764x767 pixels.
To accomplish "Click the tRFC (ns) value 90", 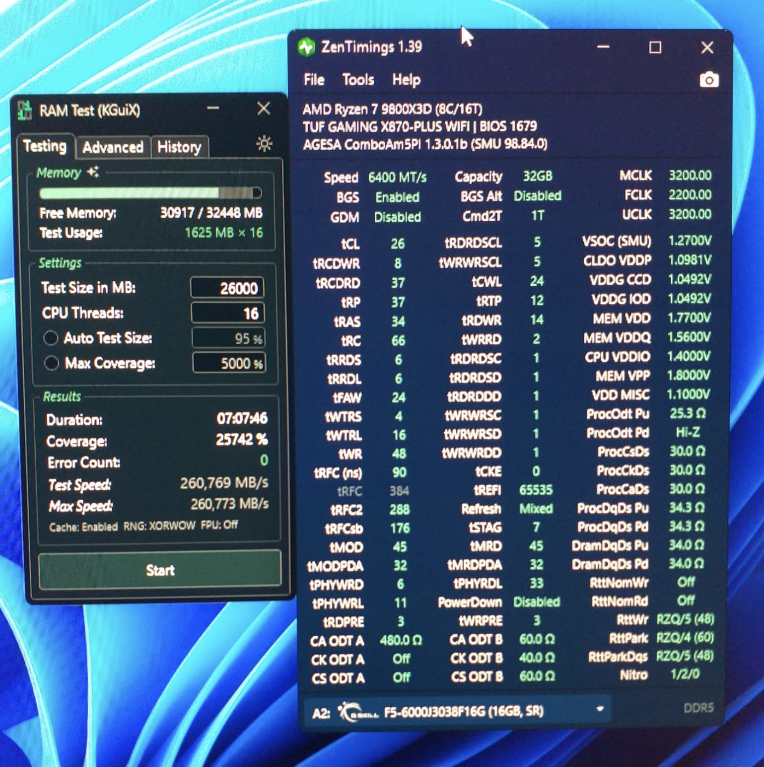I will [399, 473].
